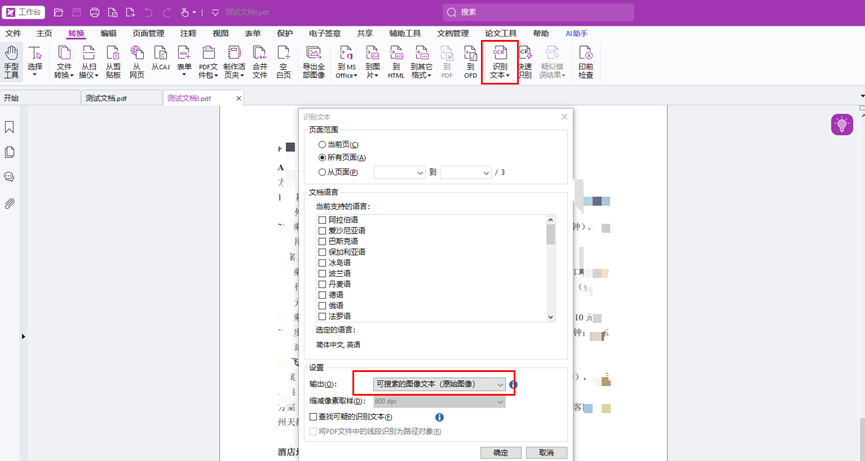Select the 手型工具 hand tool

(x=11, y=61)
